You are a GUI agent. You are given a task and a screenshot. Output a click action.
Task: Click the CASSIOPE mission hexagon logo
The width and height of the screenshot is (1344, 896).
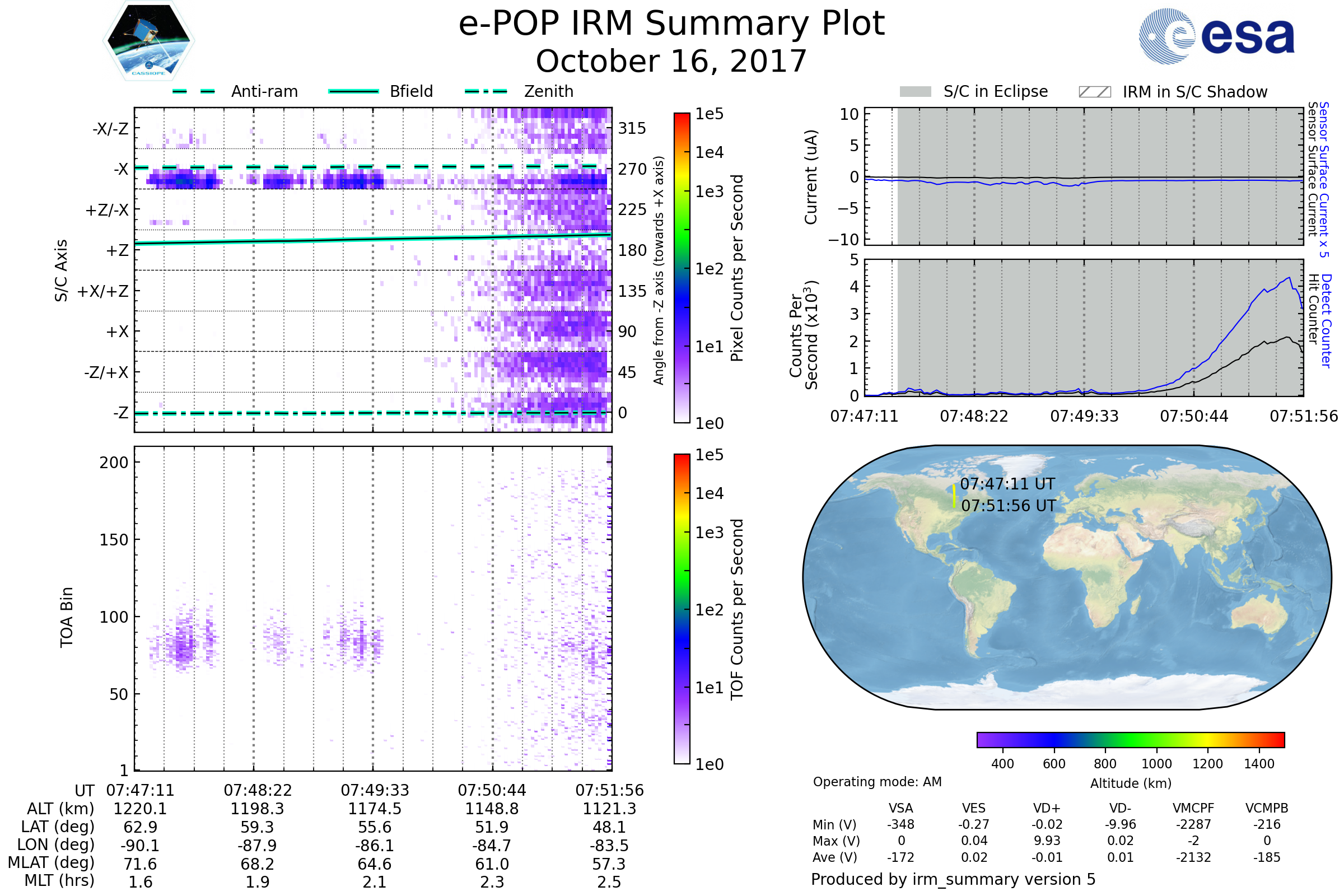click(148, 41)
